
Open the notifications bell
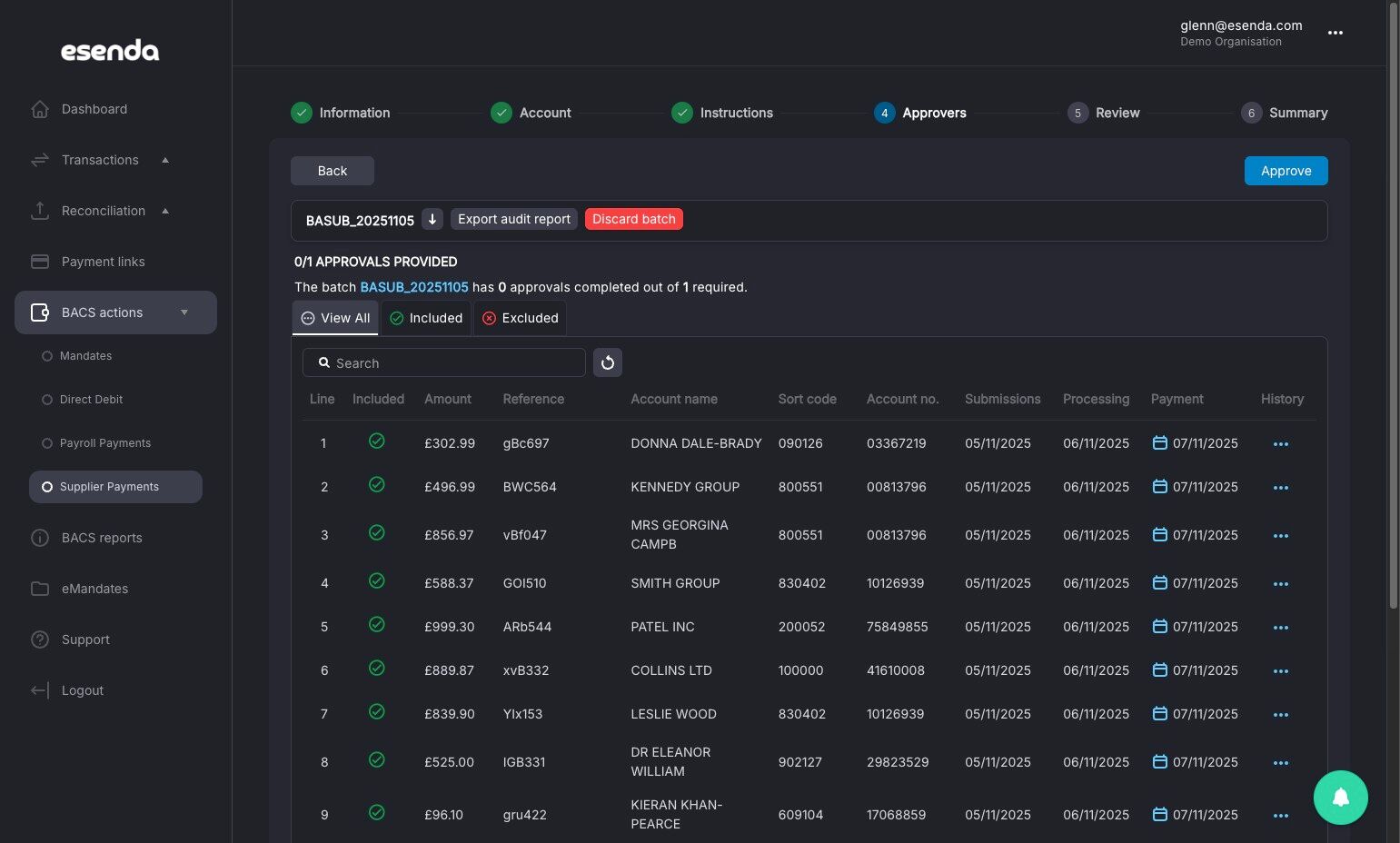click(1341, 798)
